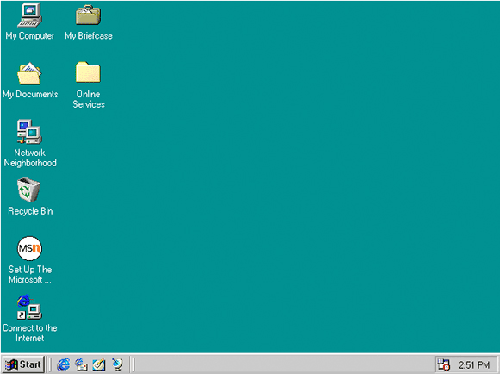The height and width of the screenshot is (374, 500).
Task: Click the Network Neighborhood computers icon
Action: 29,132
